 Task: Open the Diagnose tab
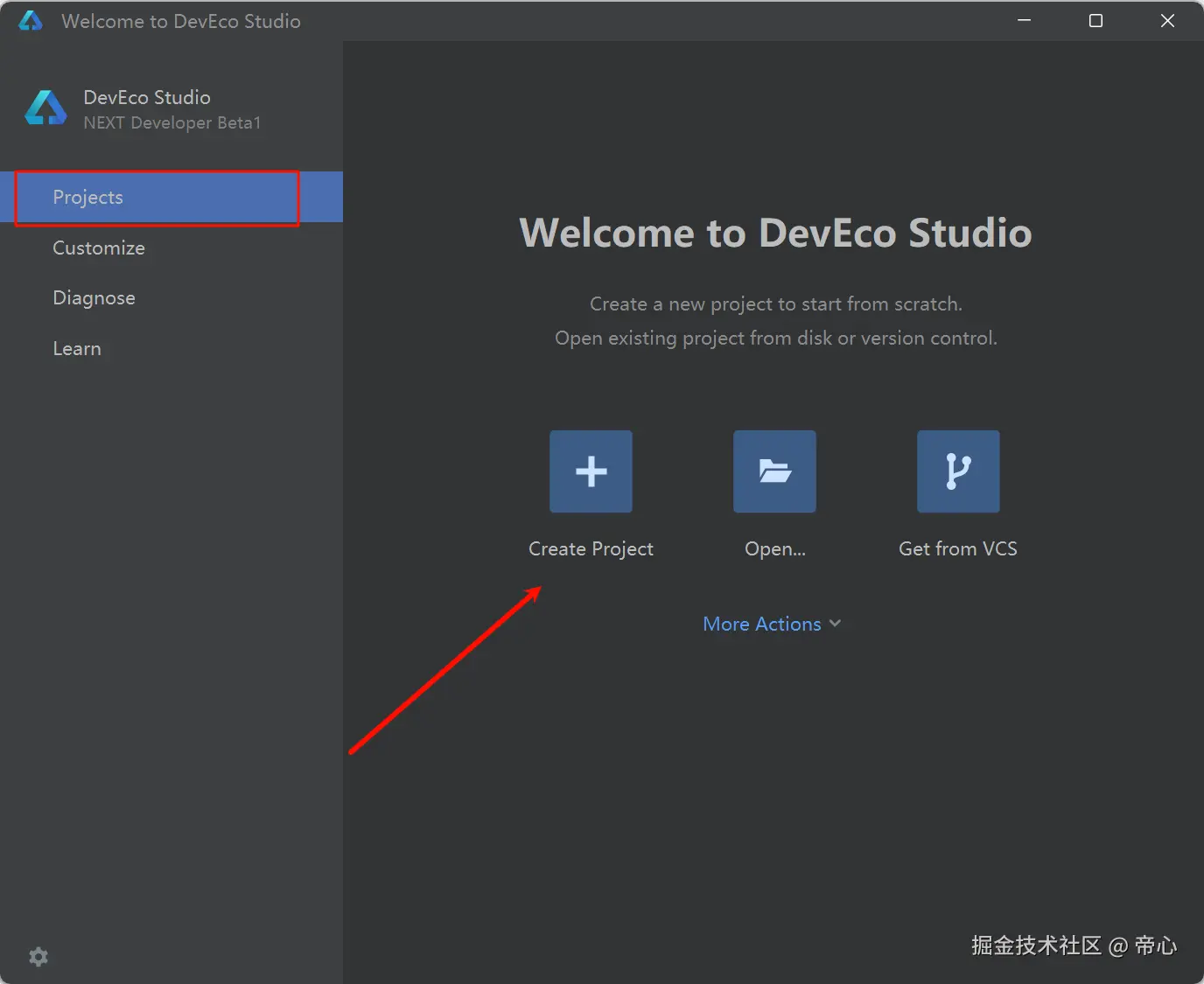click(94, 298)
